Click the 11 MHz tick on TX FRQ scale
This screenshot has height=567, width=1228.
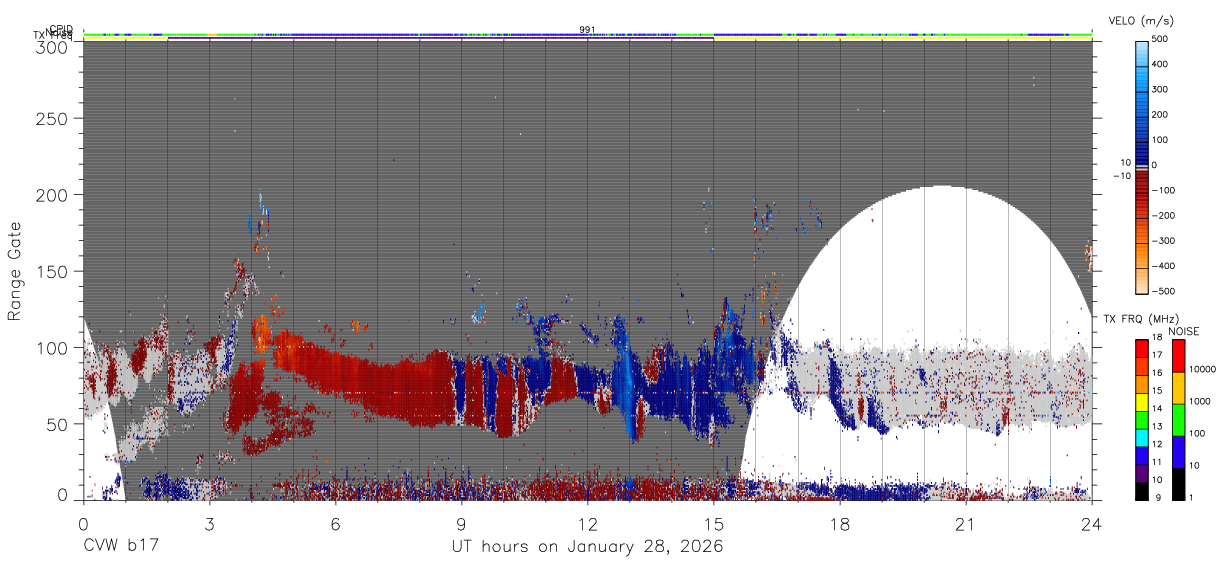coord(1157,462)
